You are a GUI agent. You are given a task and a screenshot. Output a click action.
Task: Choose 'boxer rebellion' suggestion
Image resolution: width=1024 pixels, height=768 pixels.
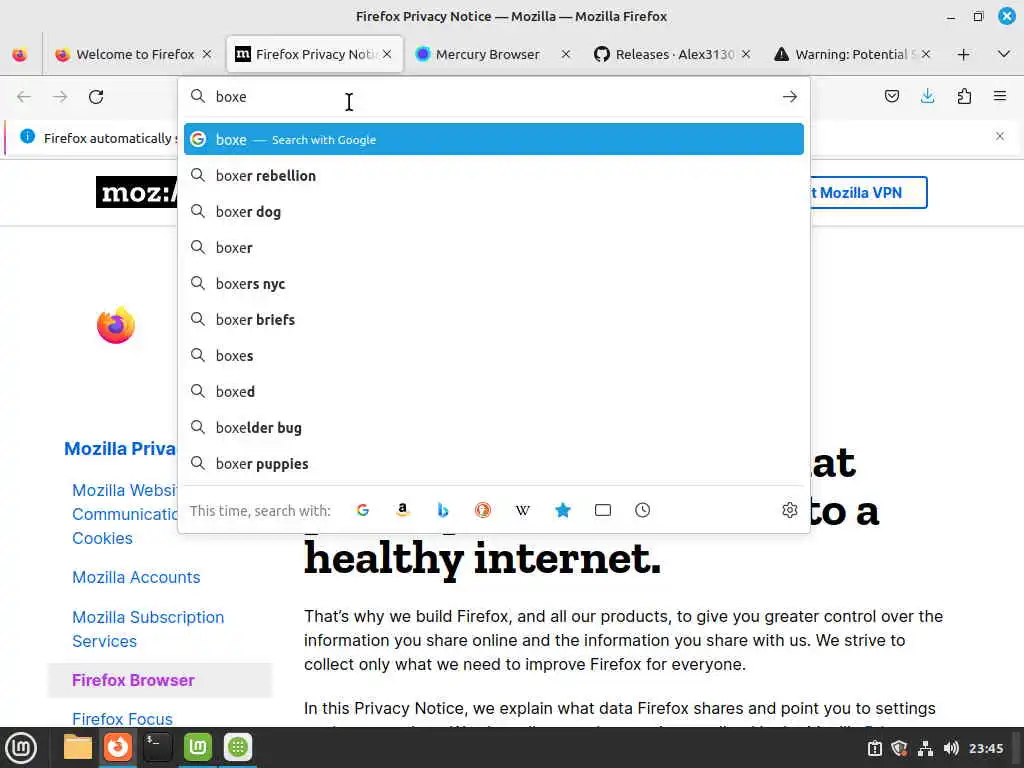[494, 176]
